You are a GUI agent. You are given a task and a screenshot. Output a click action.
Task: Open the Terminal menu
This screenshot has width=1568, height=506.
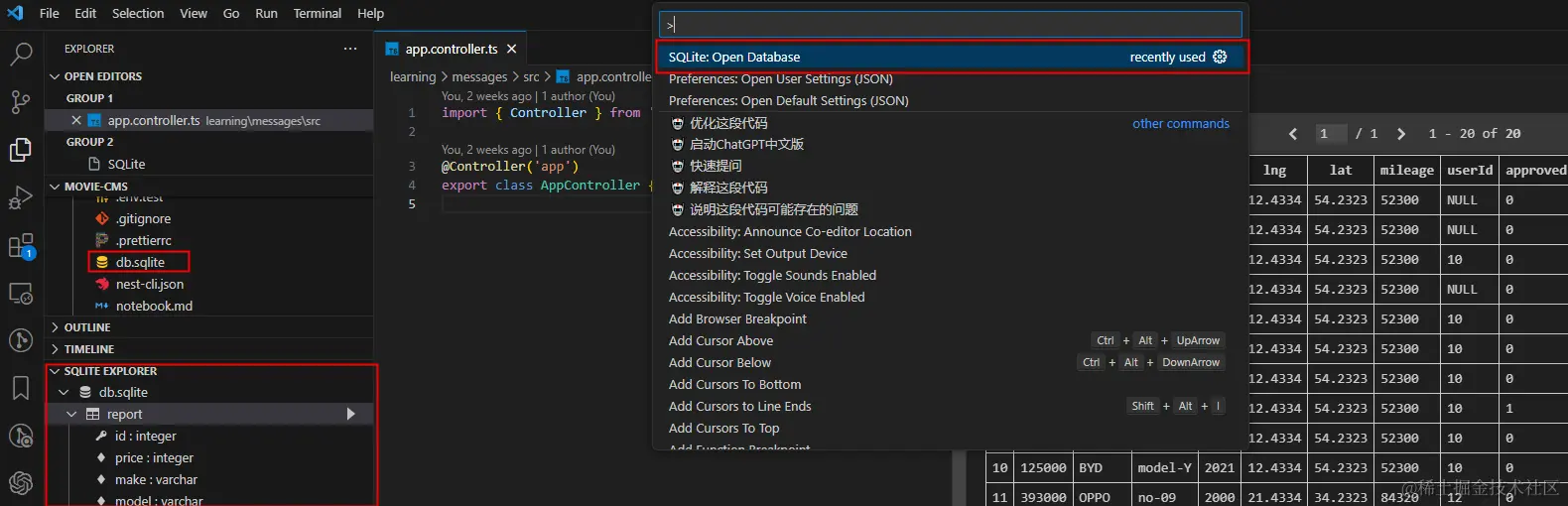(x=318, y=13)
